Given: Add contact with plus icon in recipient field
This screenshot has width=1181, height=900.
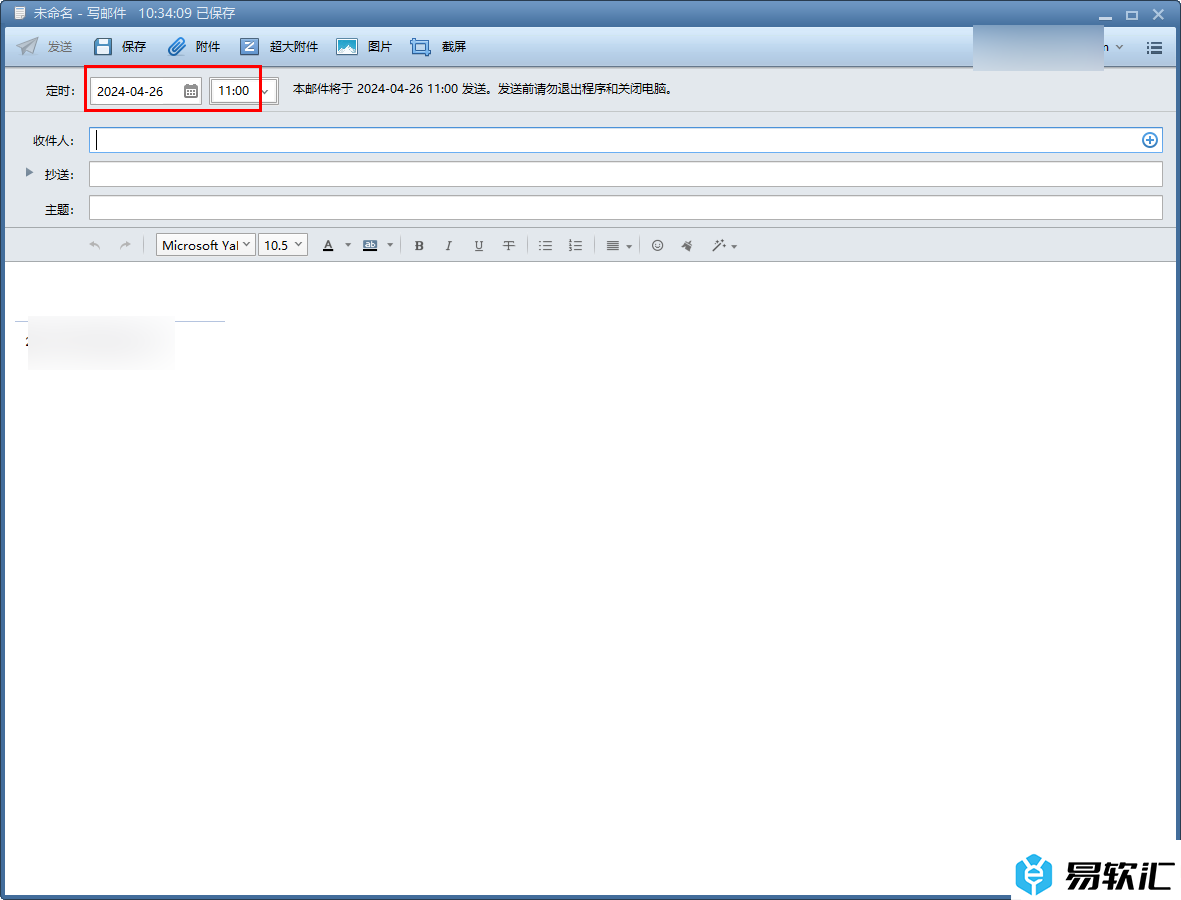Looking at the screenshot, I should (1149, 140).
